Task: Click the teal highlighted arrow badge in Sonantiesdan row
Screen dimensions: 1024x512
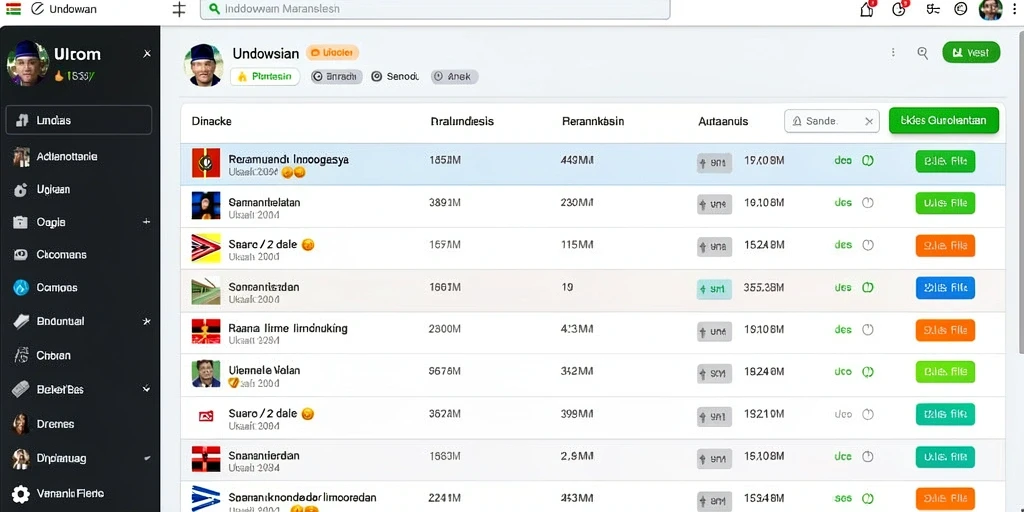Action: tap(714, 289)
